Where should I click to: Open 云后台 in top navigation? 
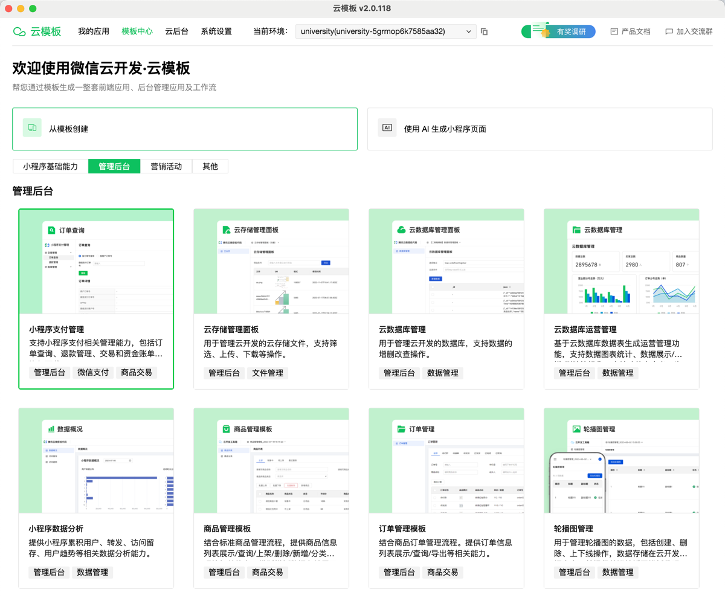177,31
